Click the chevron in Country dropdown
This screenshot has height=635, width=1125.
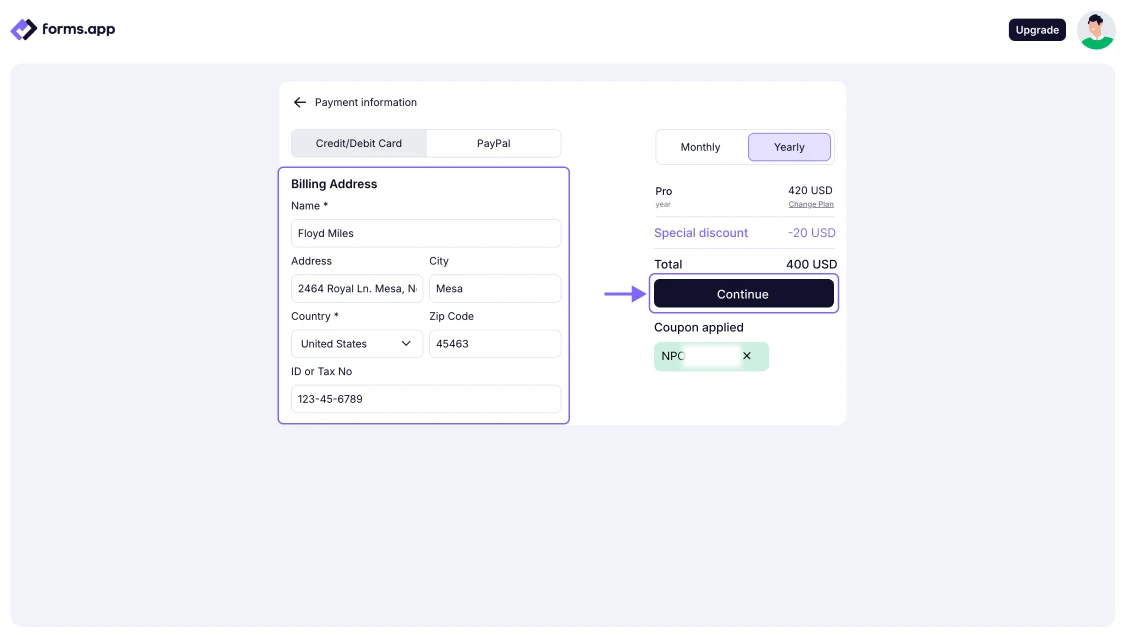click(406, 344)
